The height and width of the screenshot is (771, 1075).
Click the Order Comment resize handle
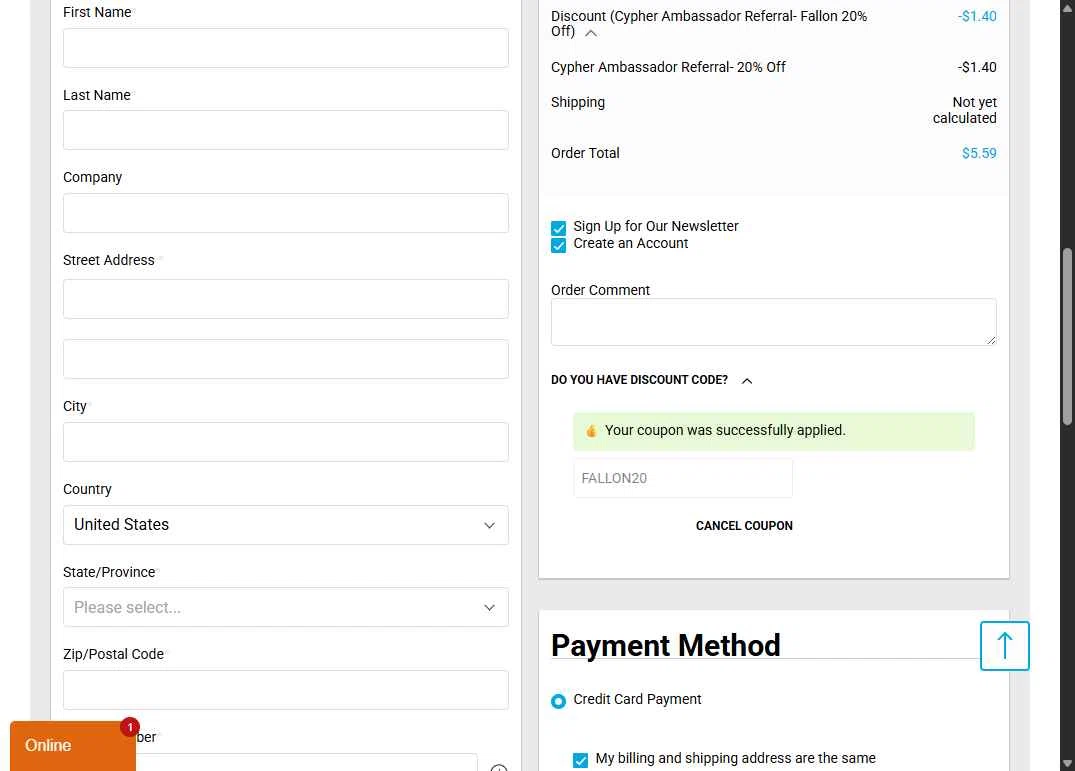pyautogui.click(x=991, y=340)
